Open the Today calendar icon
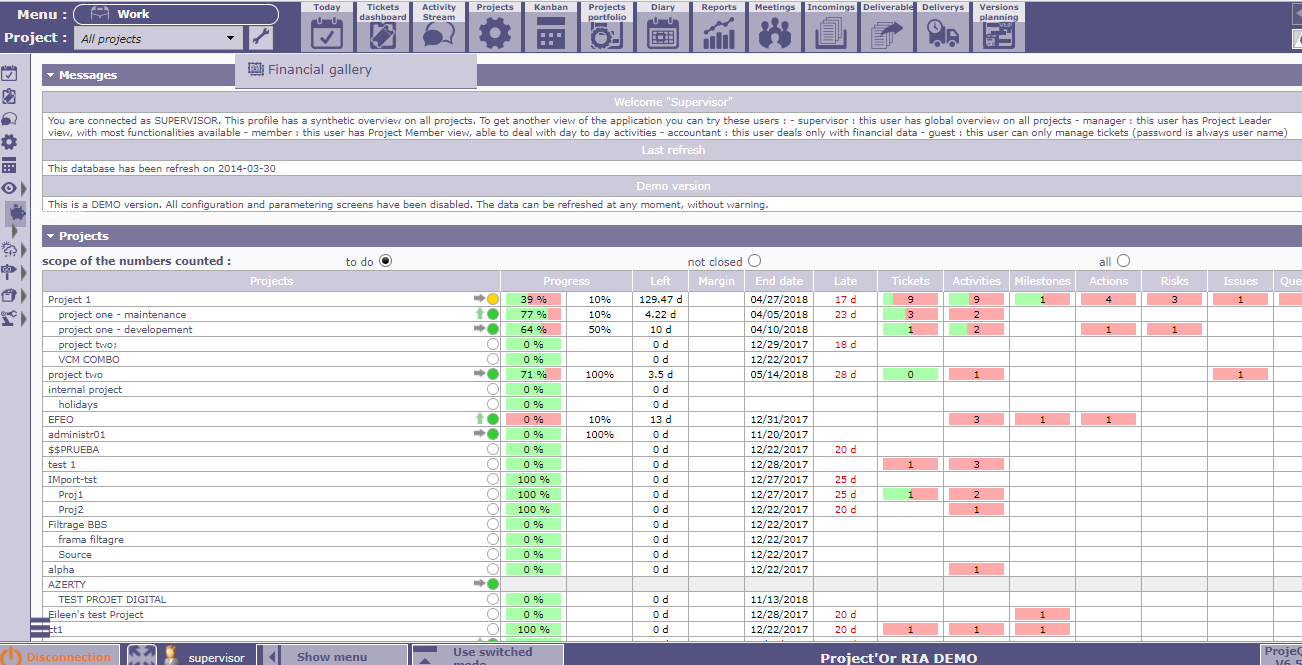The height and width of the screenshot is (665, 1302). 327,27
